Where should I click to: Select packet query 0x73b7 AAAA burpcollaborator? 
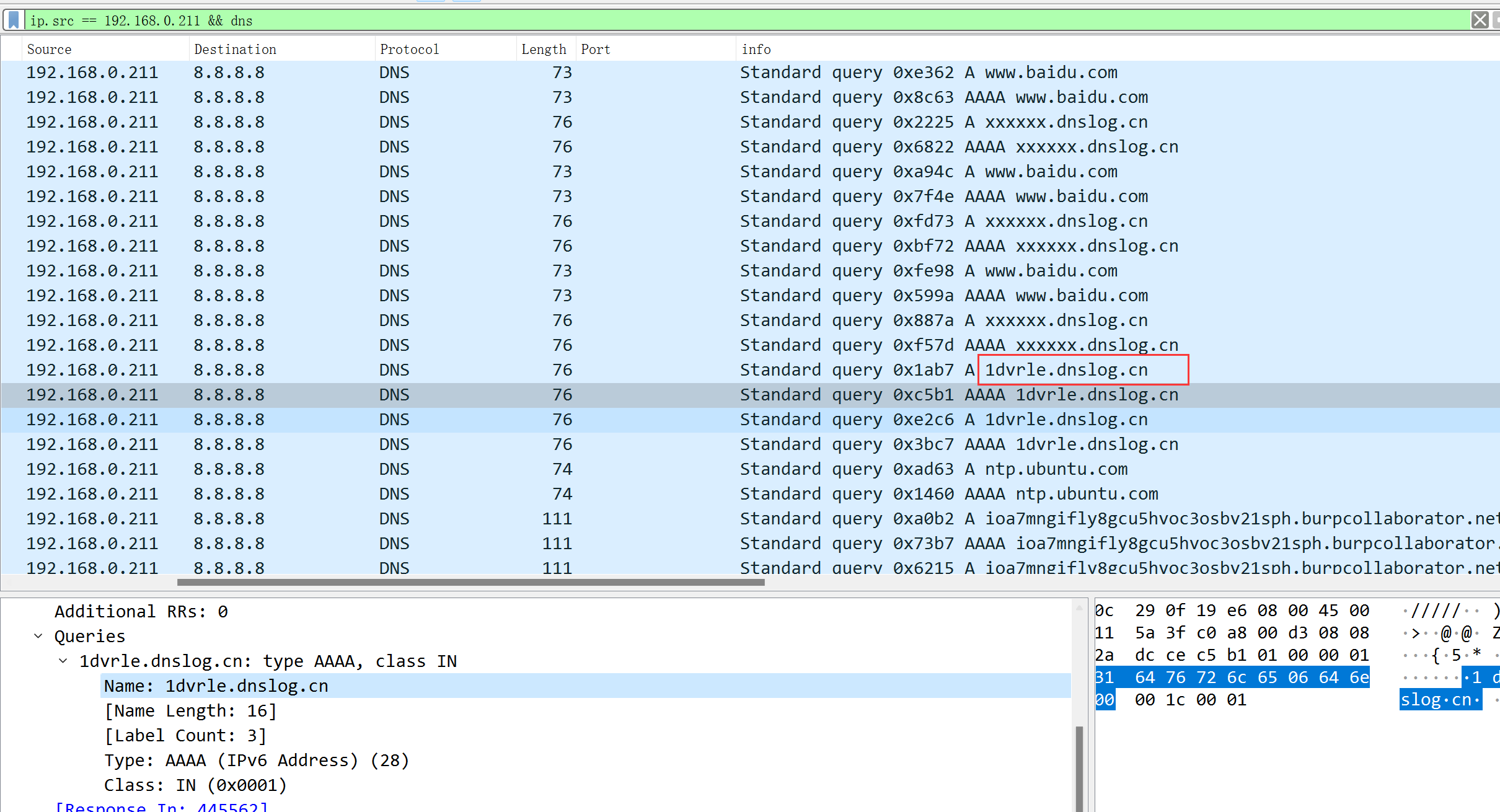click(750, 544)
